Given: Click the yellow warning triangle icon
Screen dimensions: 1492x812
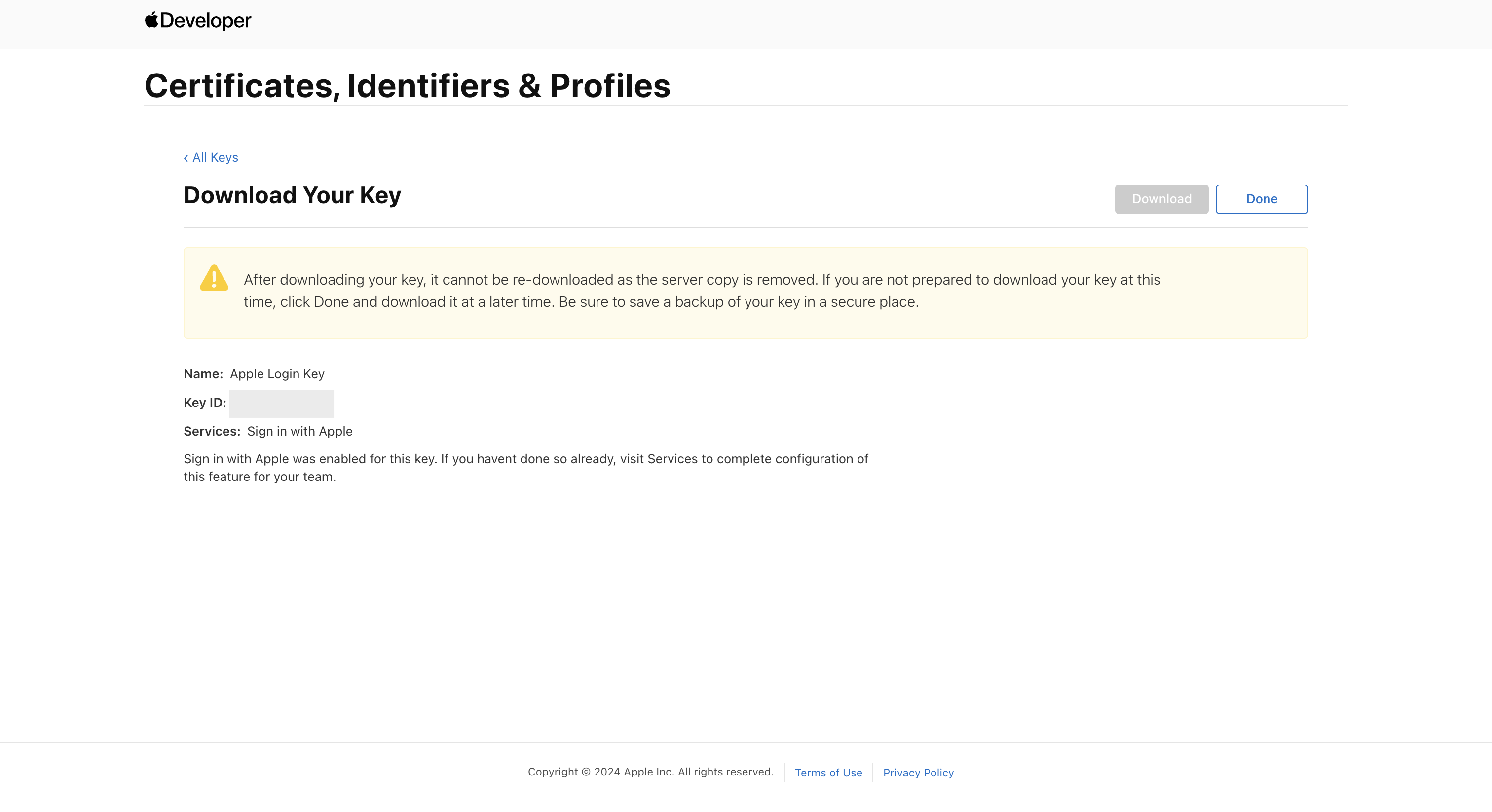Looking at the screenshot, I should pyautogui.click(x=214, y=279).
